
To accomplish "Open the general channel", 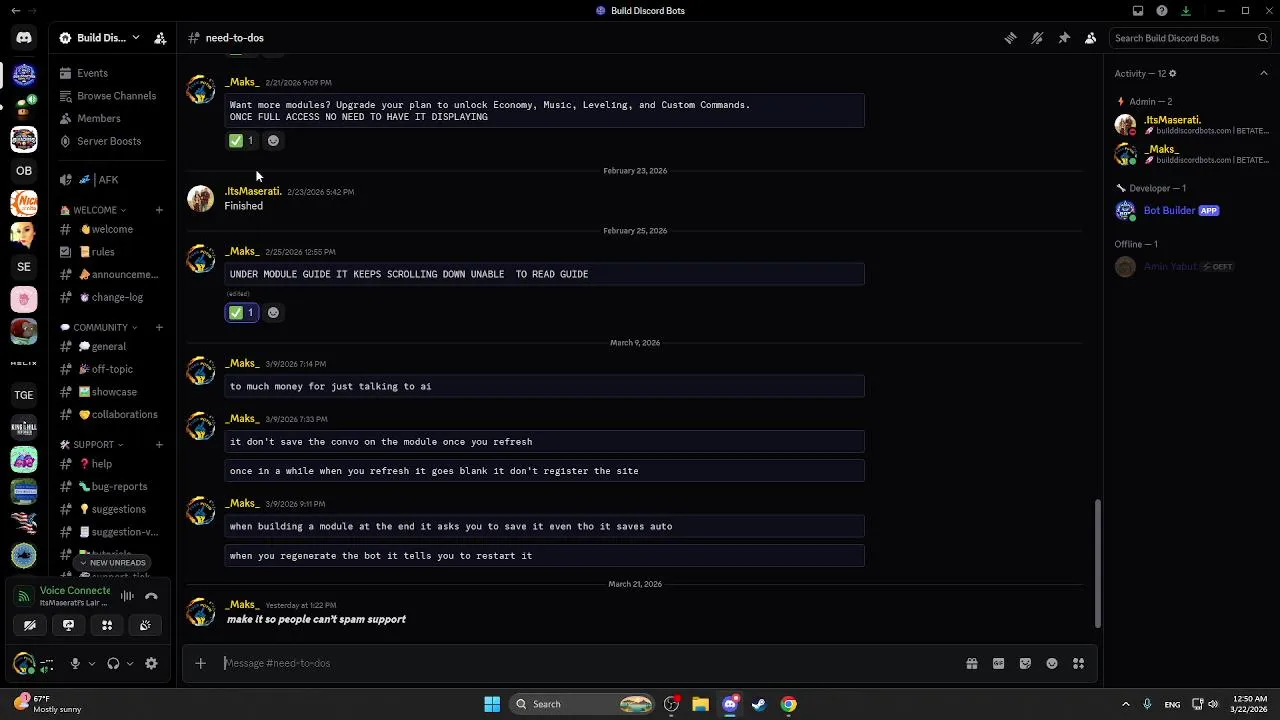I will point(111,347).
